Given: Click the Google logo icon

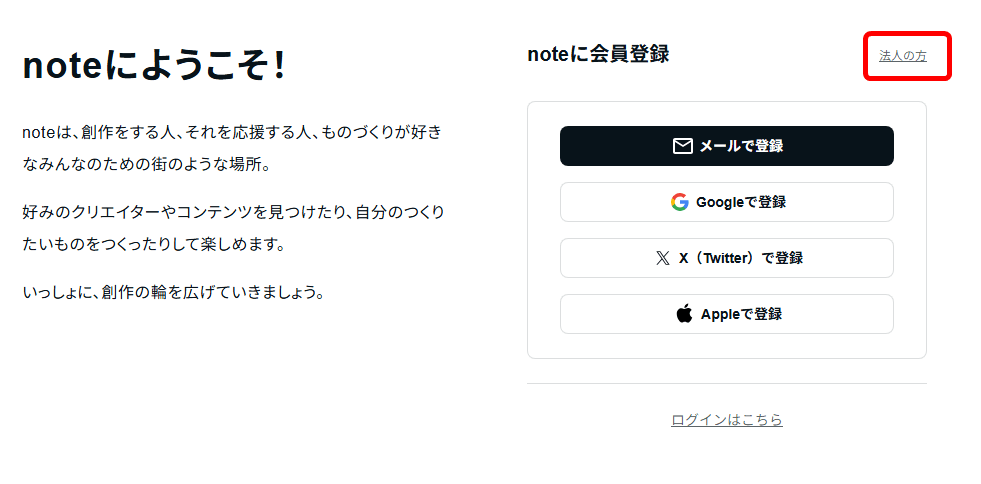Looking at the screenshot, I should 680,202.
